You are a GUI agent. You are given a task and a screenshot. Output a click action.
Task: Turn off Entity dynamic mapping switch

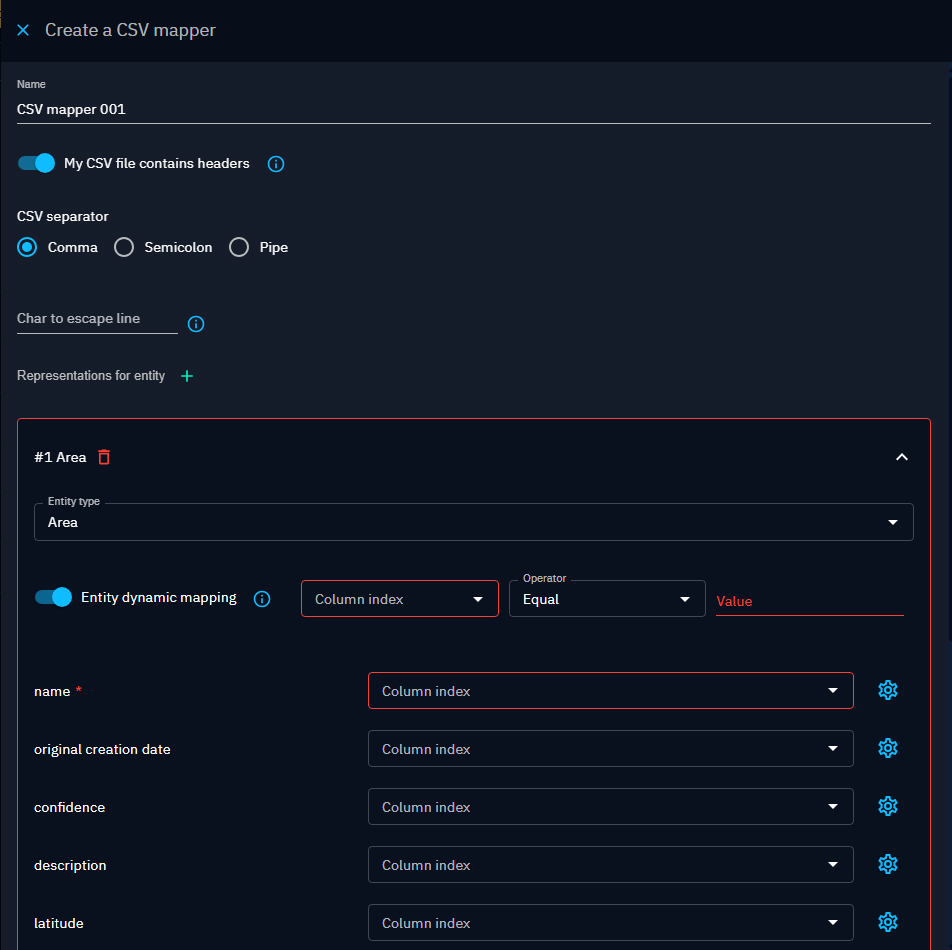point(54,597)
